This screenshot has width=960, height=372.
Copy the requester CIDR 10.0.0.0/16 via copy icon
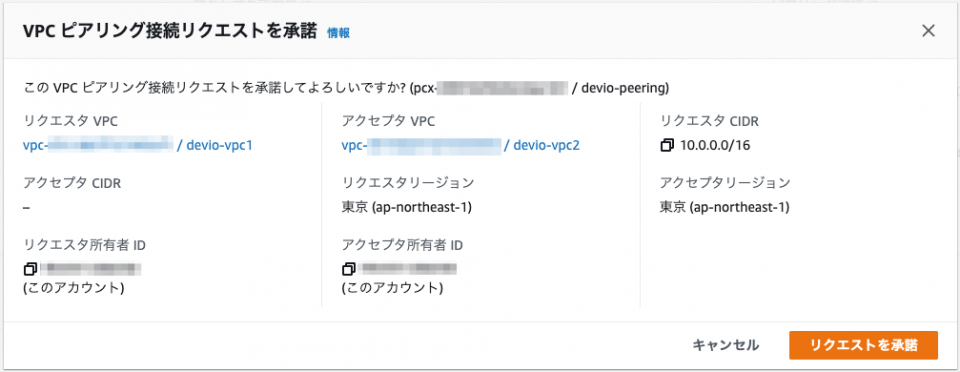(x=667, y=146)
